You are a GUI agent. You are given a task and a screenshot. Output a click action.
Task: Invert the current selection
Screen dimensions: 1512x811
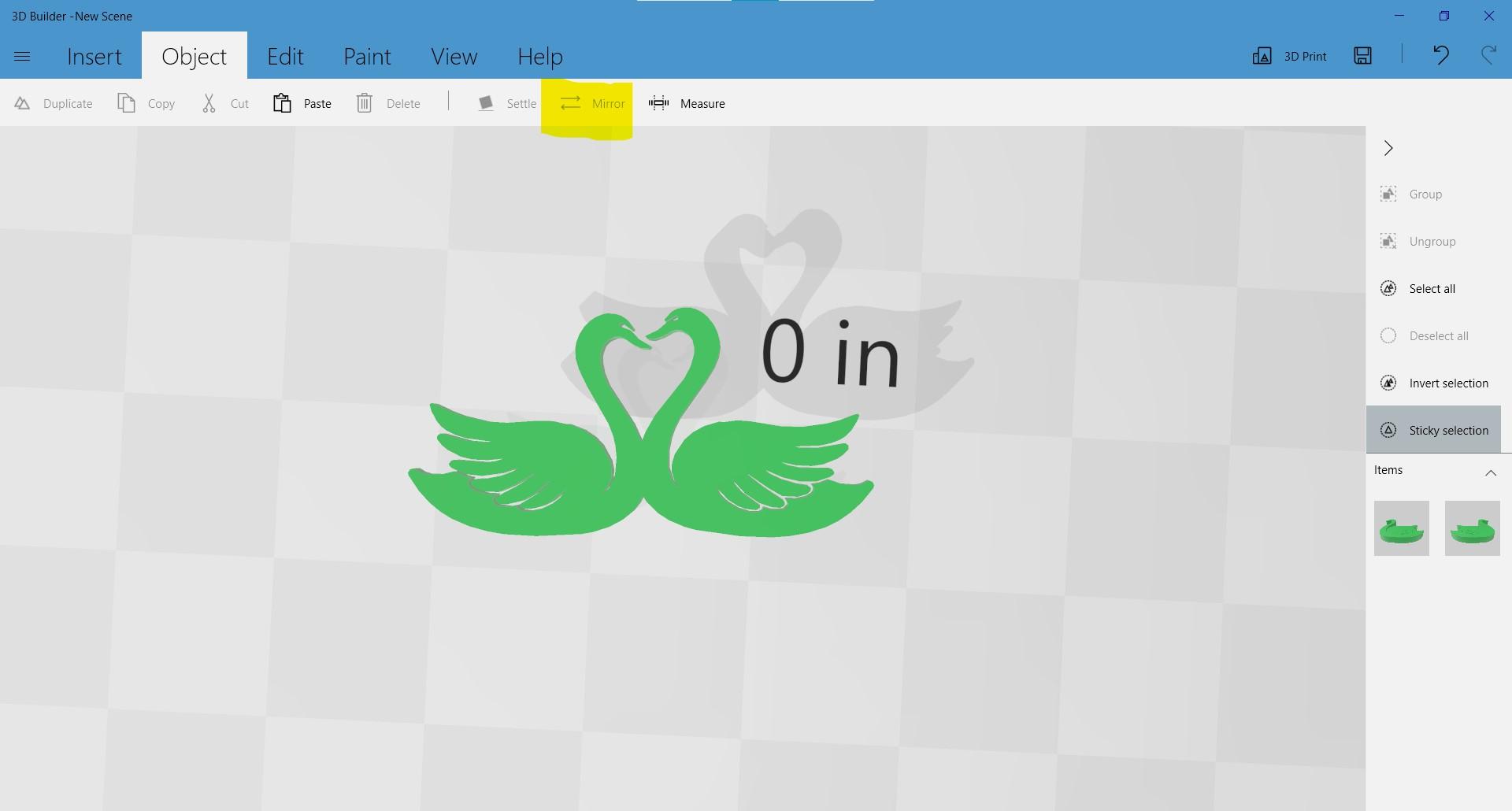pyautogui.click(x=1433, y=383)
